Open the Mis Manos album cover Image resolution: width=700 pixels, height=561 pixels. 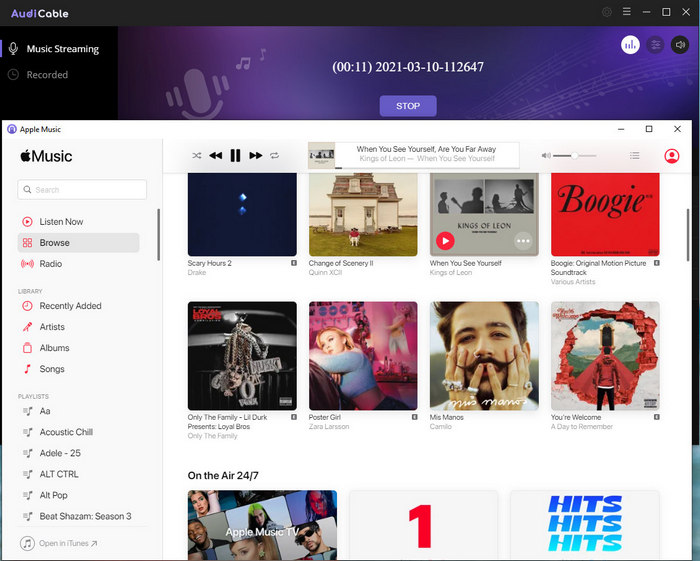point(484,356)
